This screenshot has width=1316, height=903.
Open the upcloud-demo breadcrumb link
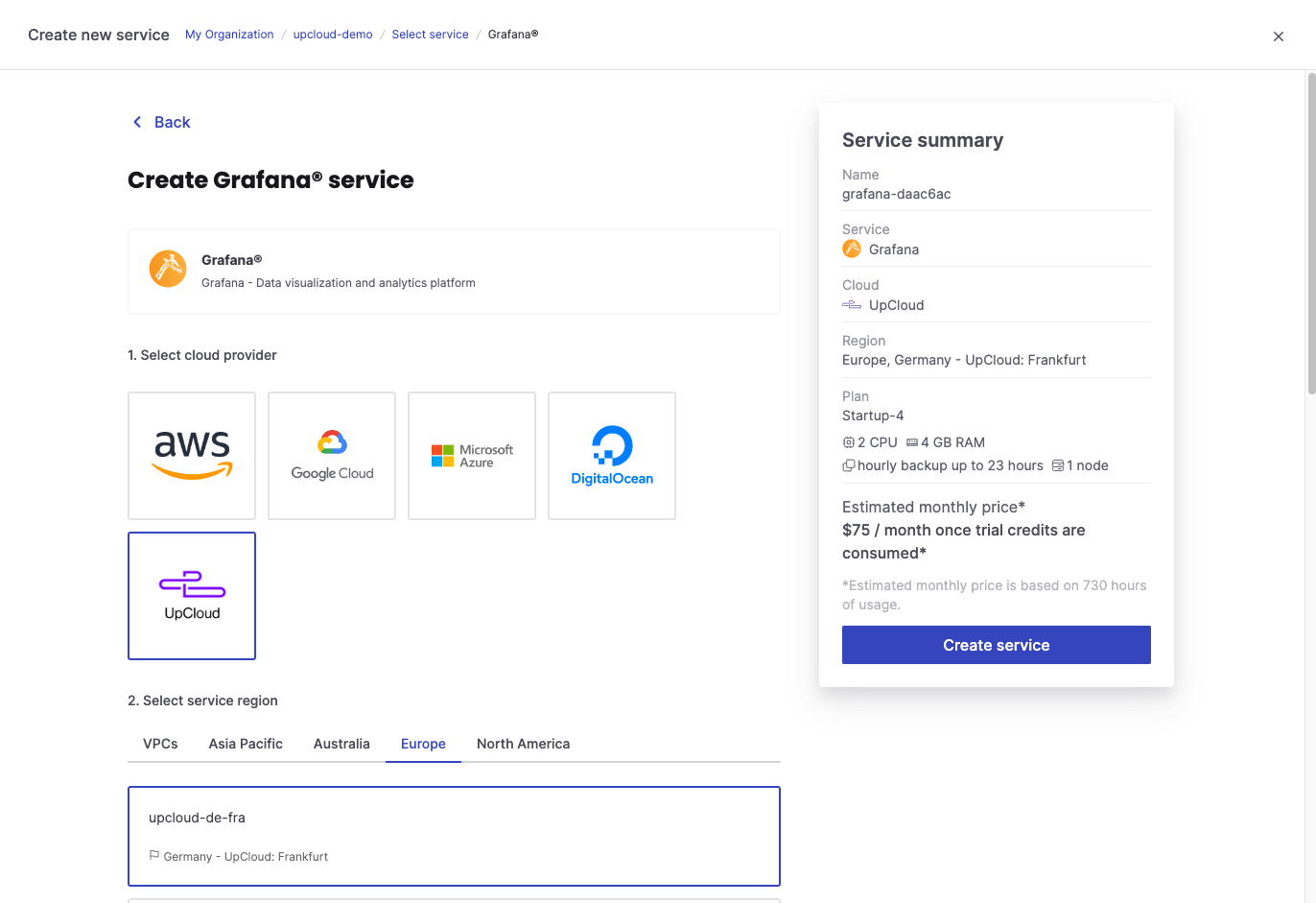tap(333, 35)
